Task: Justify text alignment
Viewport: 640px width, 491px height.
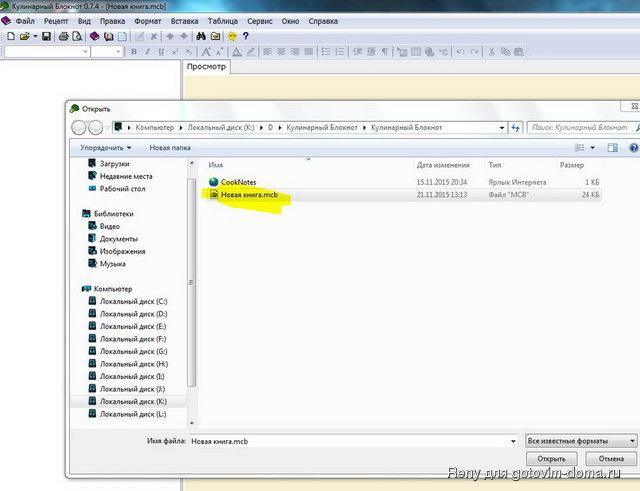Action: (x=309, y=51)
